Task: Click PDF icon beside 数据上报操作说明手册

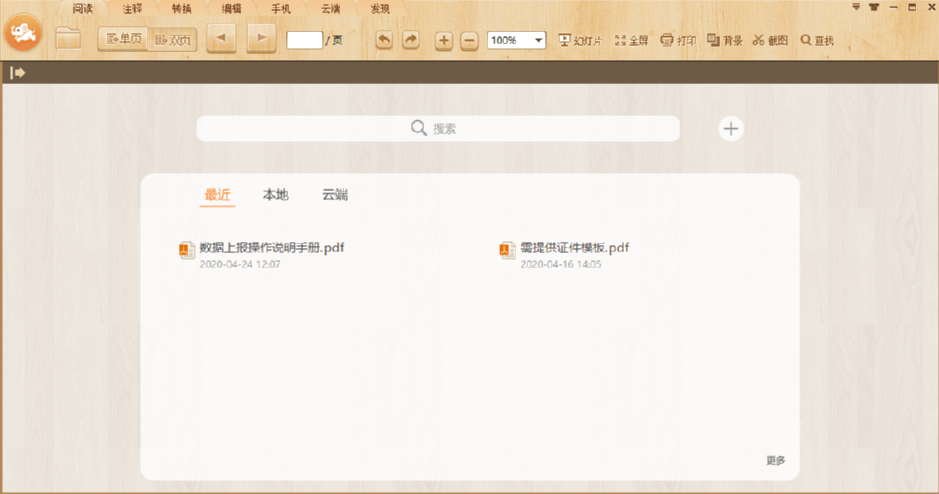Action: point(187,250)
